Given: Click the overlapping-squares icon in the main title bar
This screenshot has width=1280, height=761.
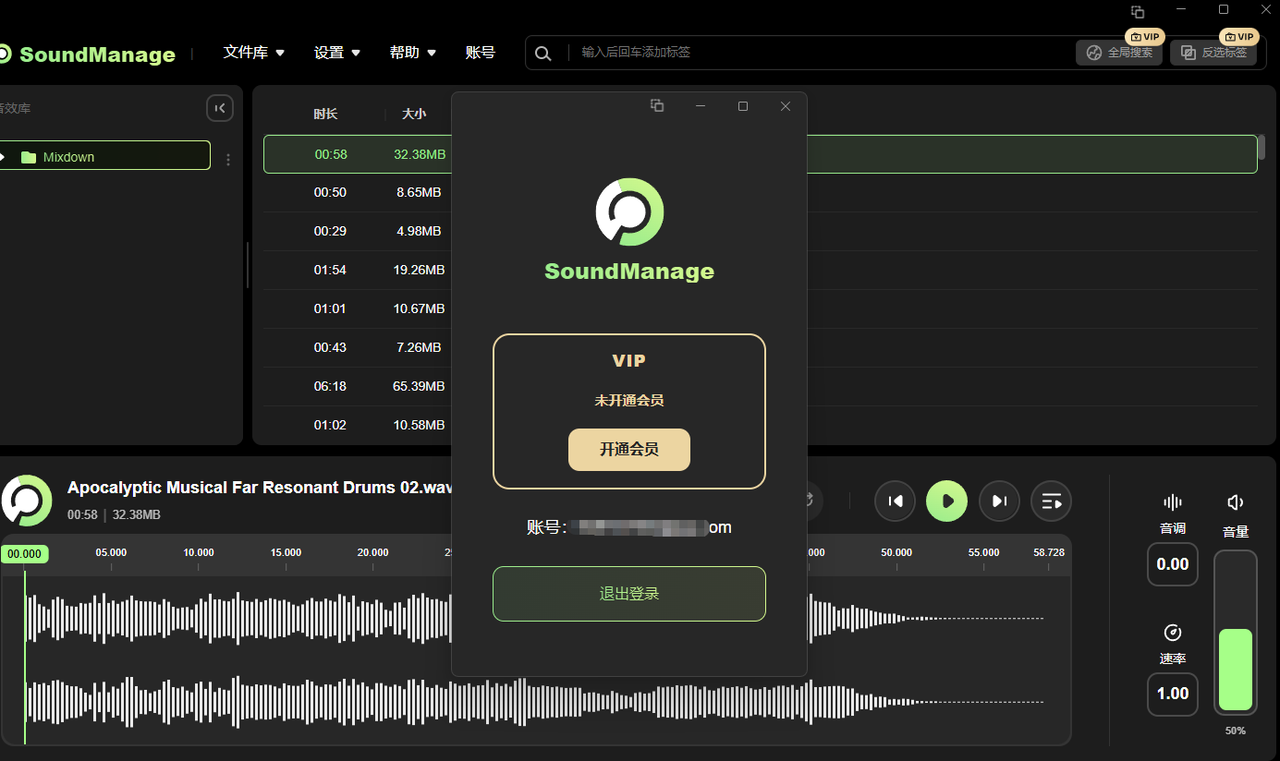Looking at the screenshot, I should click(x=1137, y=12).
